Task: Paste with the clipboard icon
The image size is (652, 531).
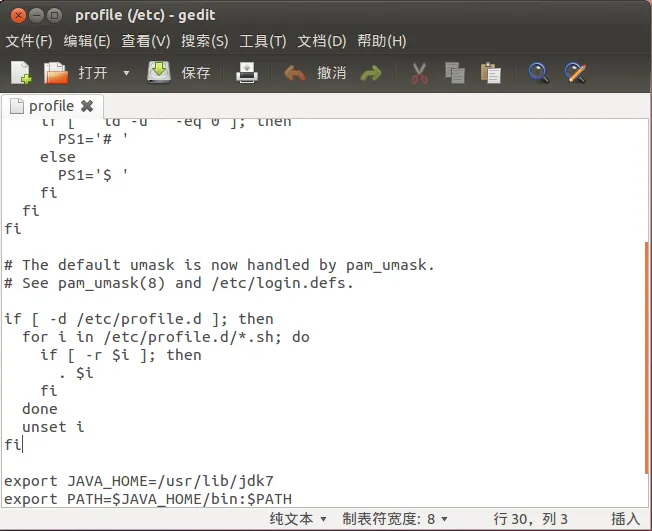Action: pos(491,73)
